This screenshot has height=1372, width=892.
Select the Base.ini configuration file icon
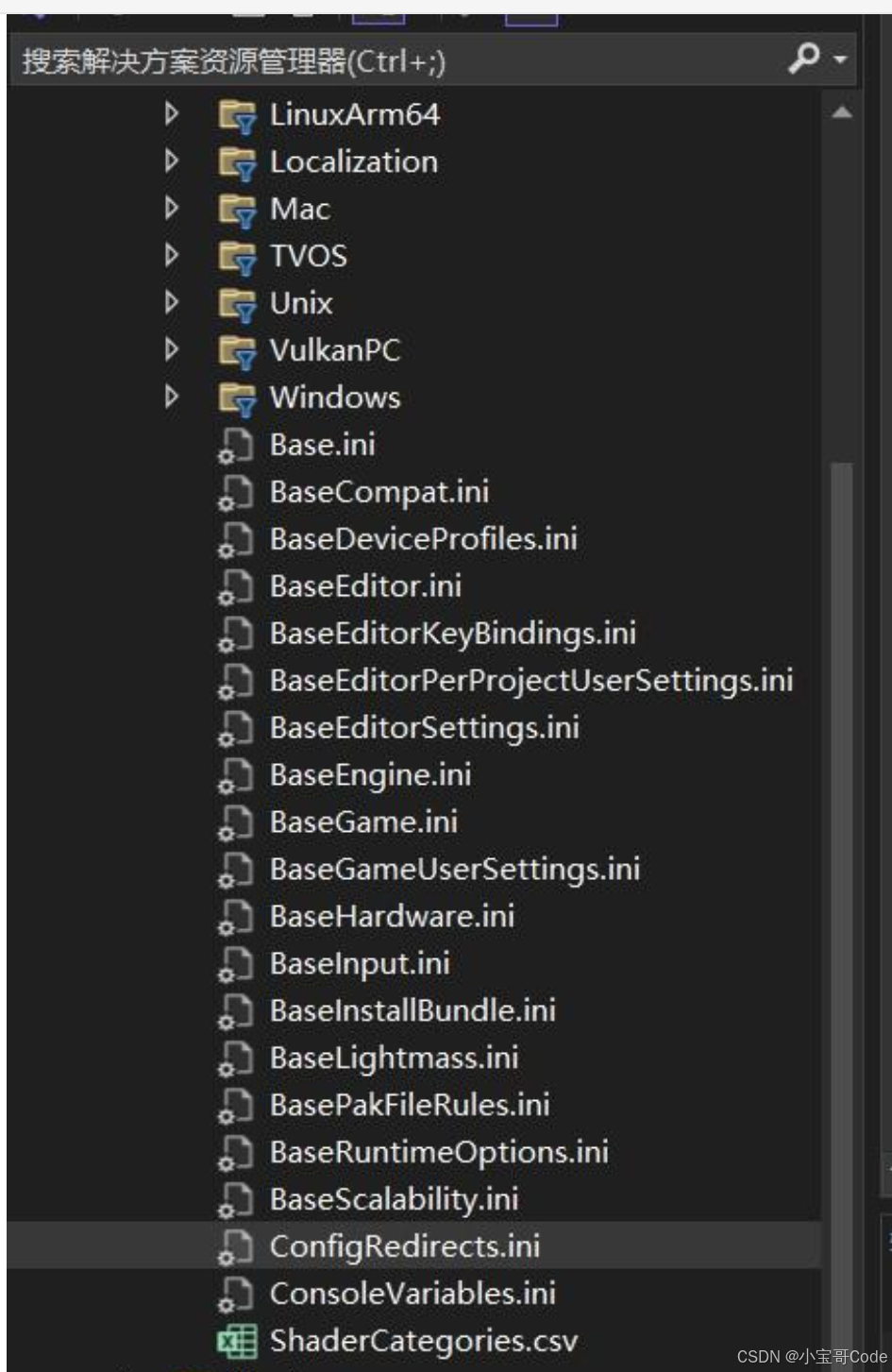(x=234, y=445)
